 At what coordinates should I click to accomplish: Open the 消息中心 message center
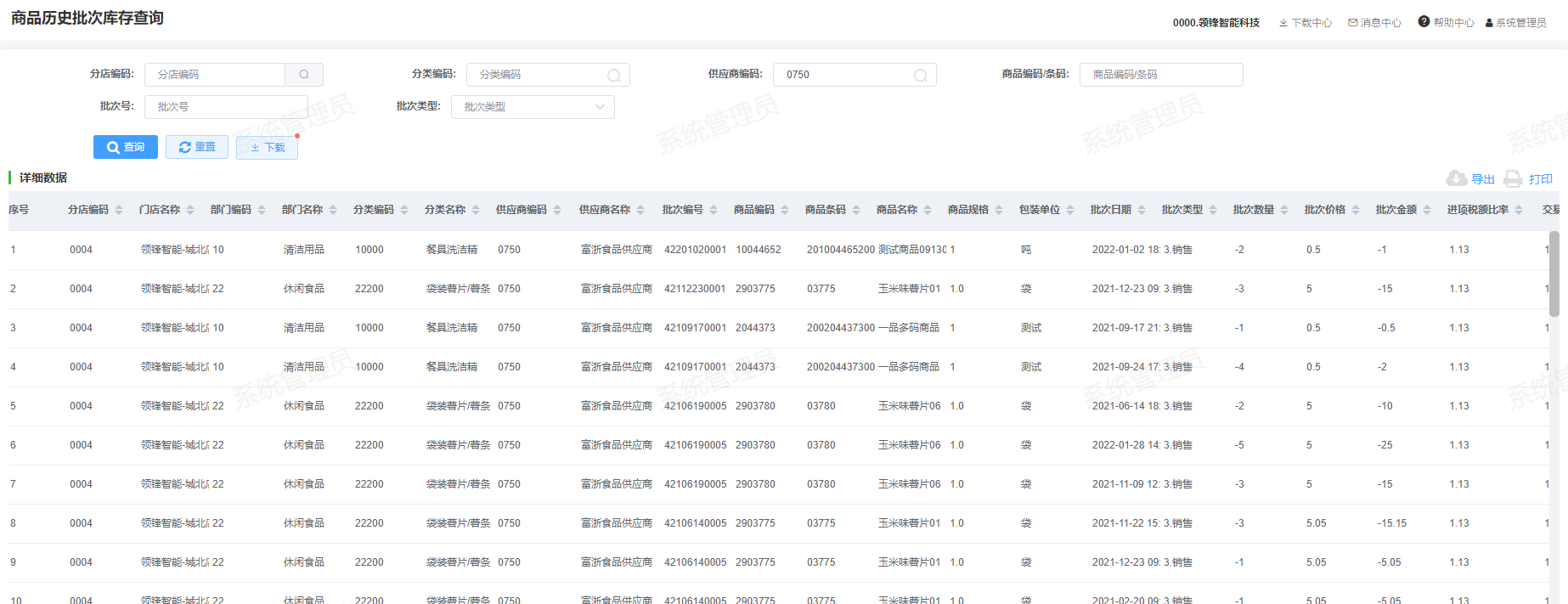pos(1374,23)
